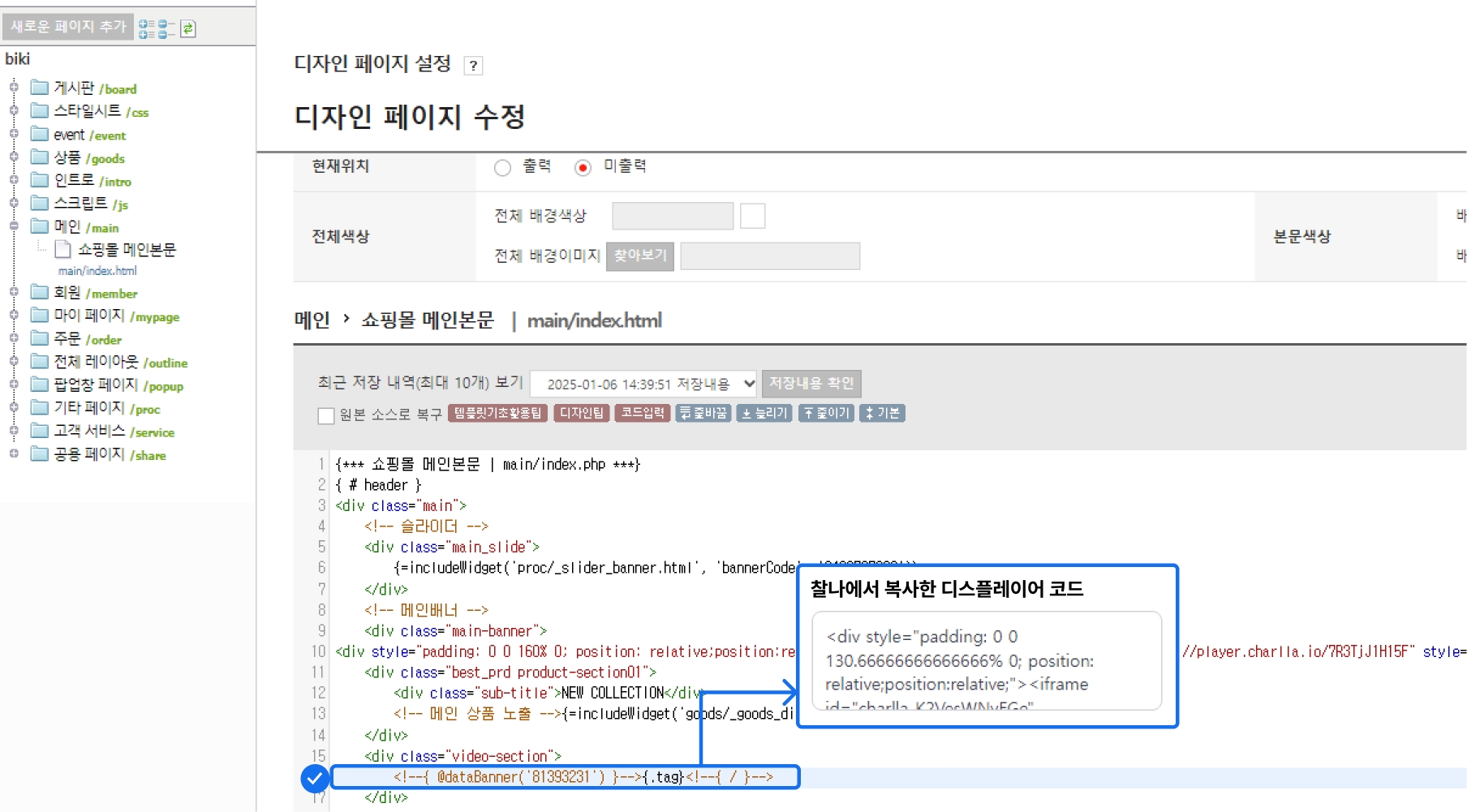Open the 템플릿기초활용팁 tab
This screenshot has height=812, width=1467.
[497, 413]
